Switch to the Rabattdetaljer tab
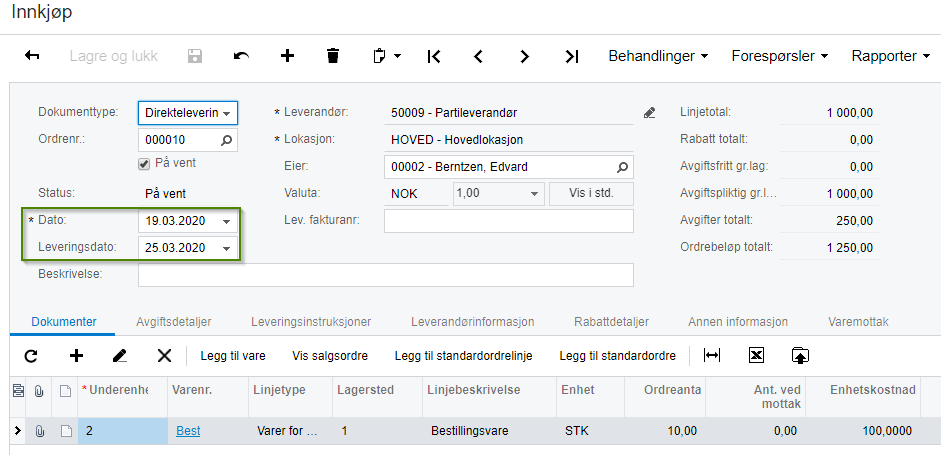The width and height of the screenshot is (941, 455). (x=611, y=322)
